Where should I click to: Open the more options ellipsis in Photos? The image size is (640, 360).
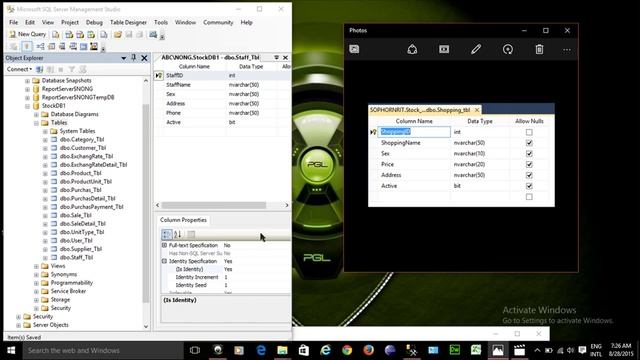(x=567, y=49)
